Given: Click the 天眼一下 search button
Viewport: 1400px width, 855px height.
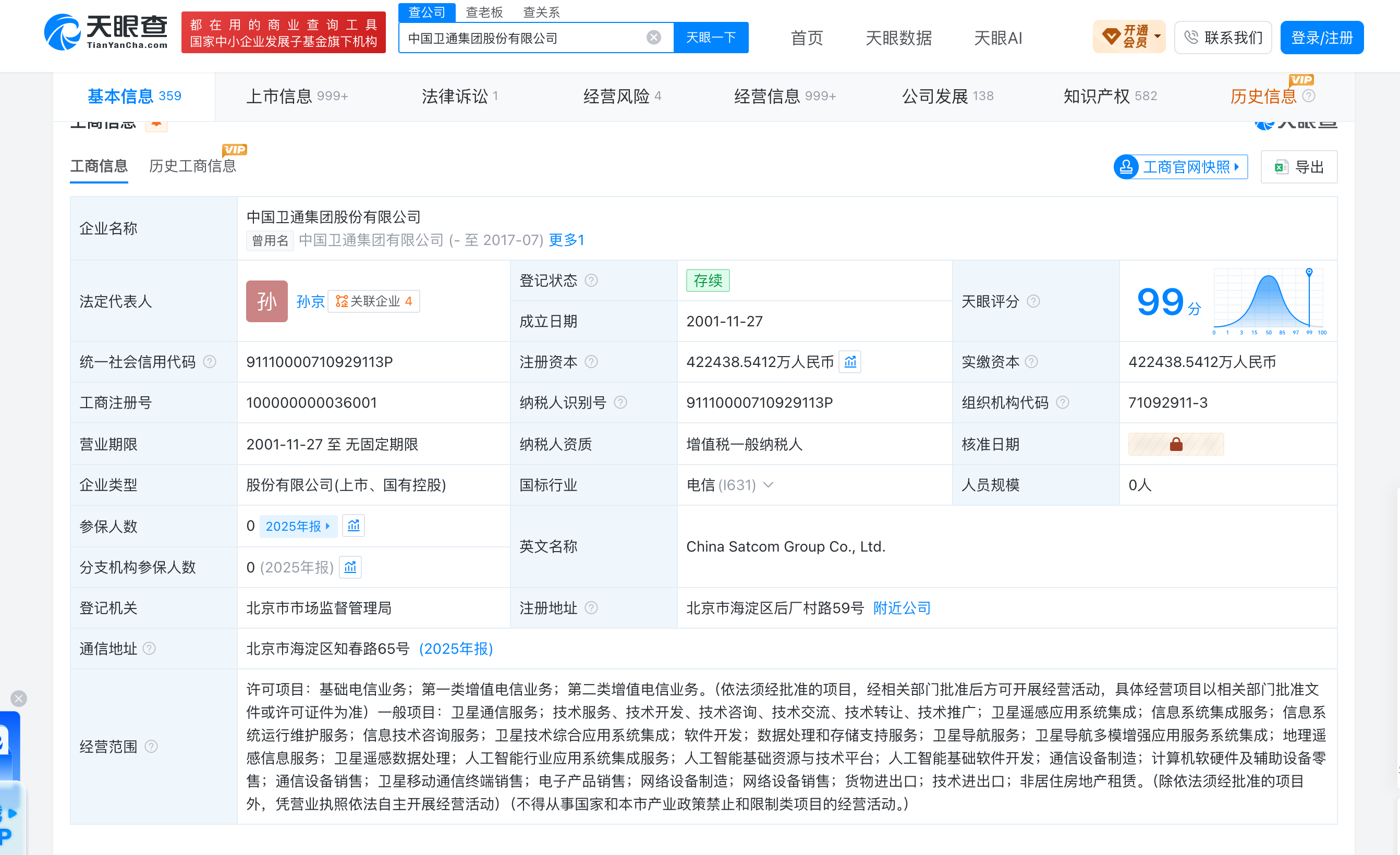Looking at the screenshot, I should 711,38.
